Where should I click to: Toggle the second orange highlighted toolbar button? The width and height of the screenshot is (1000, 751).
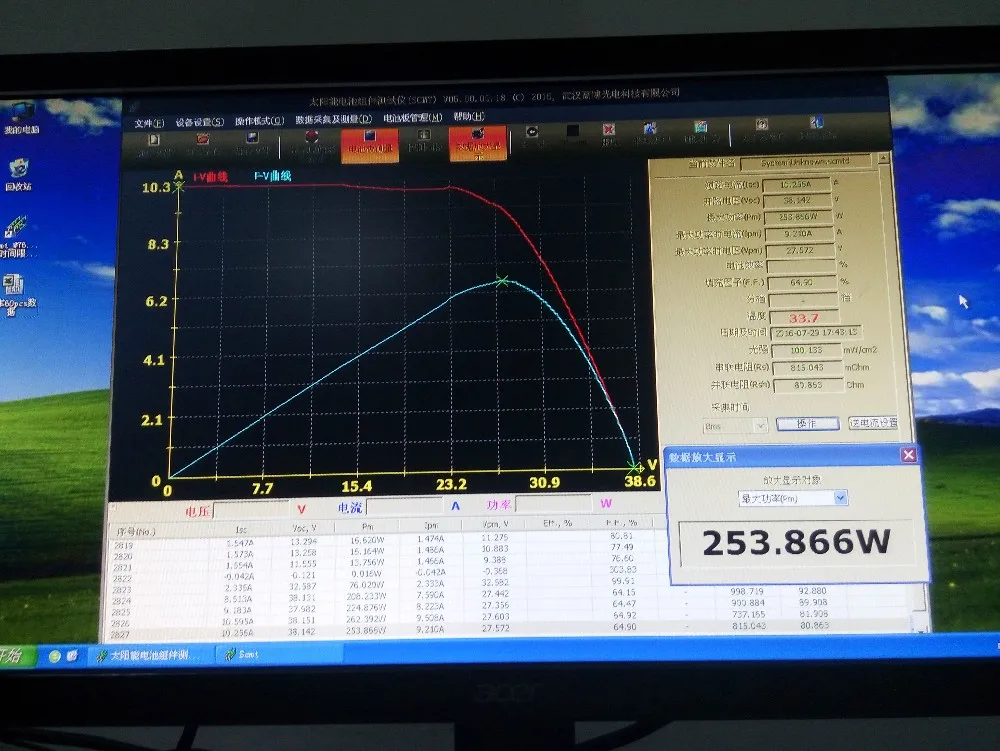click(x=478, y=143)
